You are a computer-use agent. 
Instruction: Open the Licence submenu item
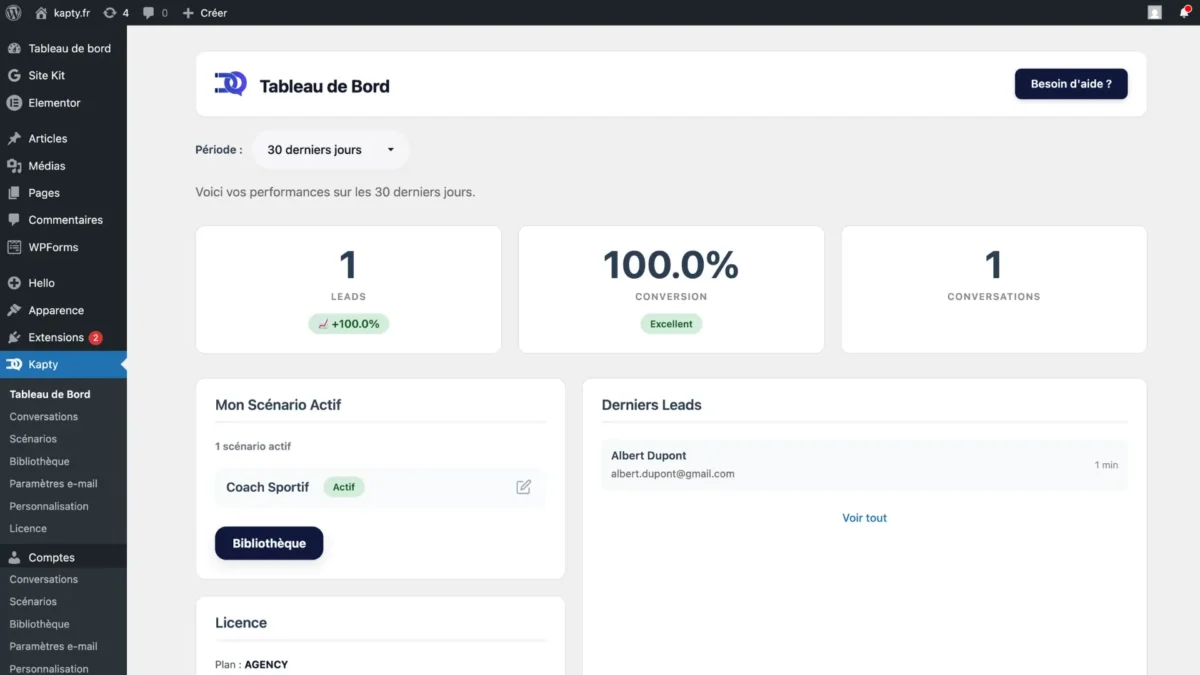click(x=27, y=528)
